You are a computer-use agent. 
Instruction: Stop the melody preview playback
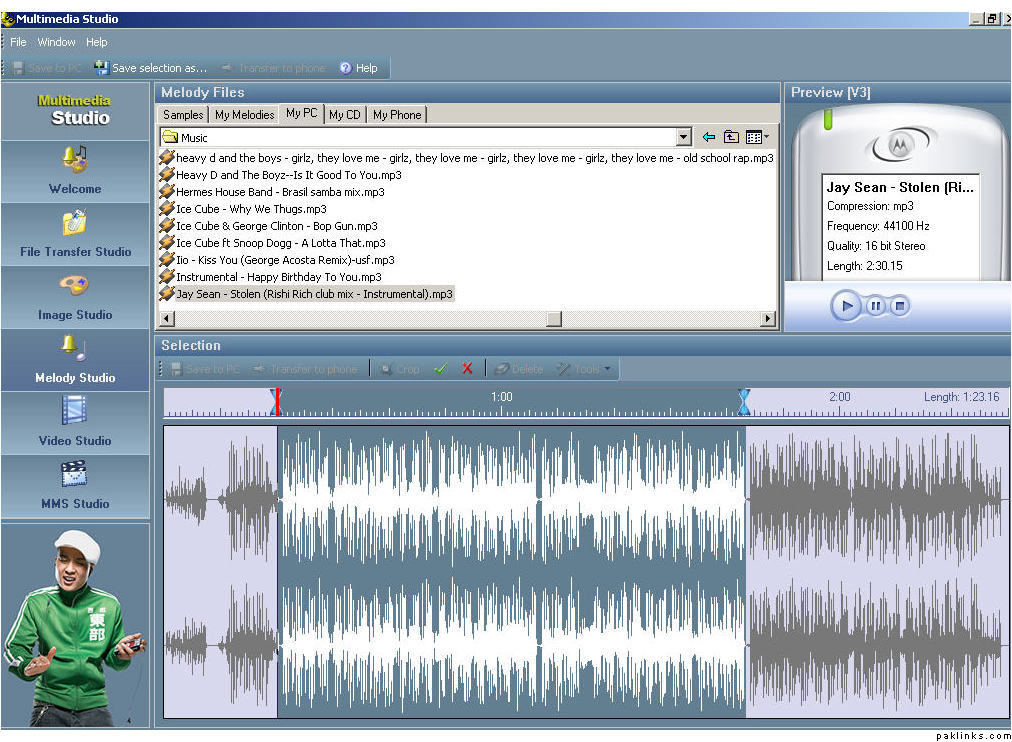[899, 306]
